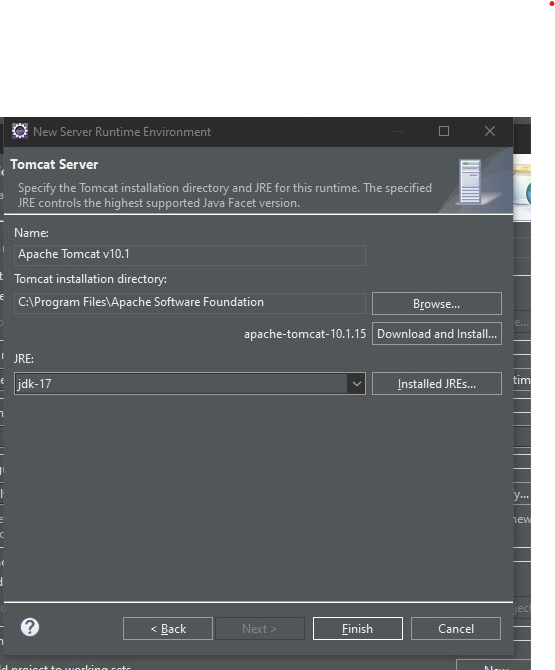Click the Tomcat Server heading text
This screenshot has width=555, height=670.
[x=54, y=165]
